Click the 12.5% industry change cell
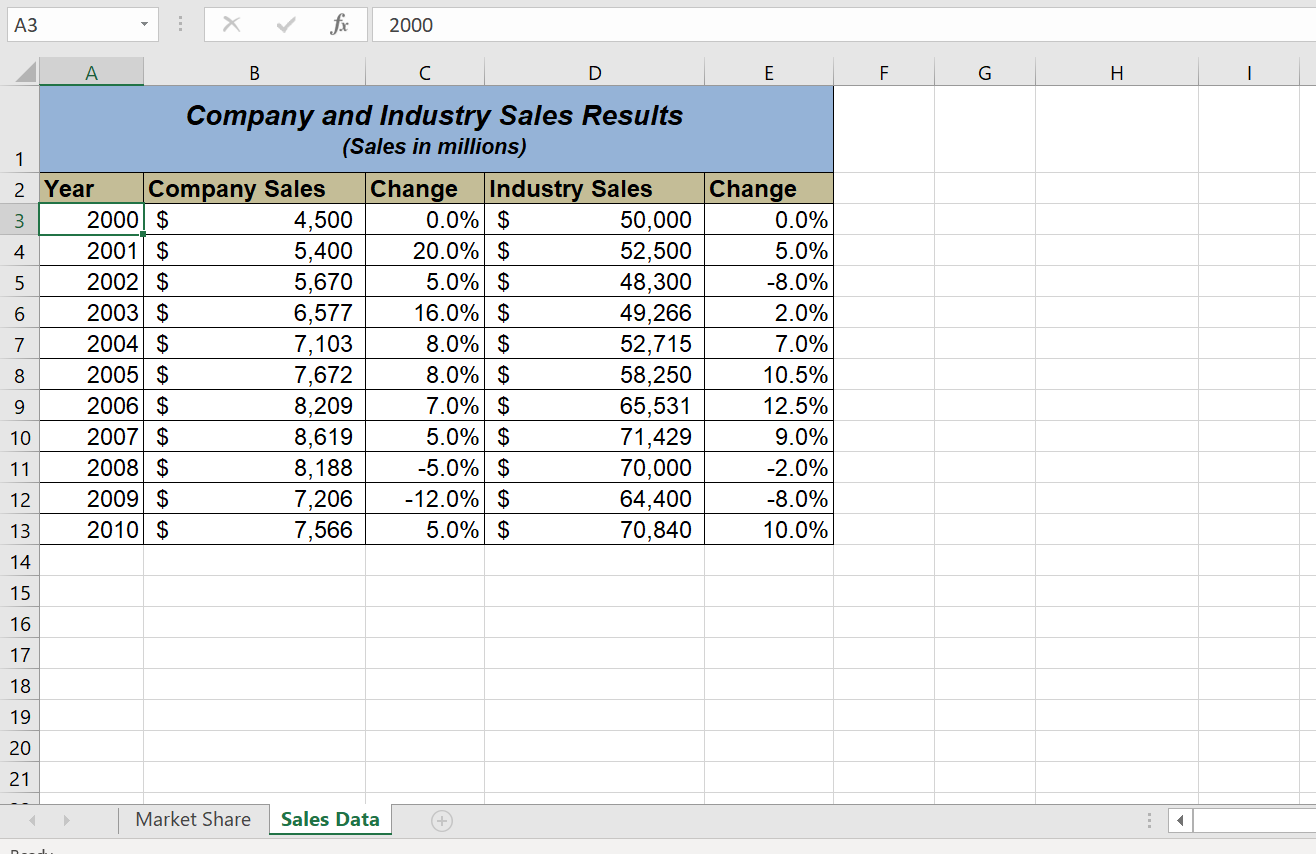1316x854 pixels. tap(768, 405)
